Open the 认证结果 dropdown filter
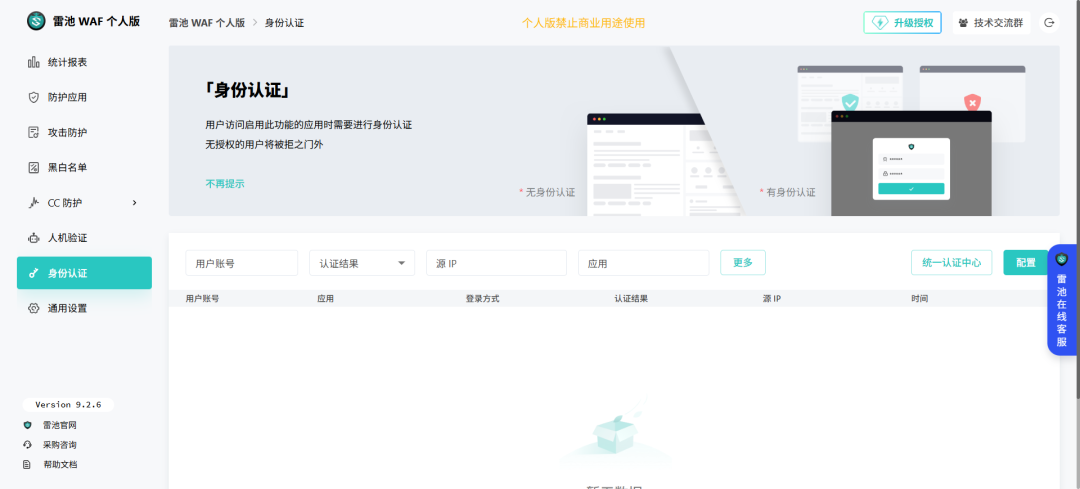 362,263
